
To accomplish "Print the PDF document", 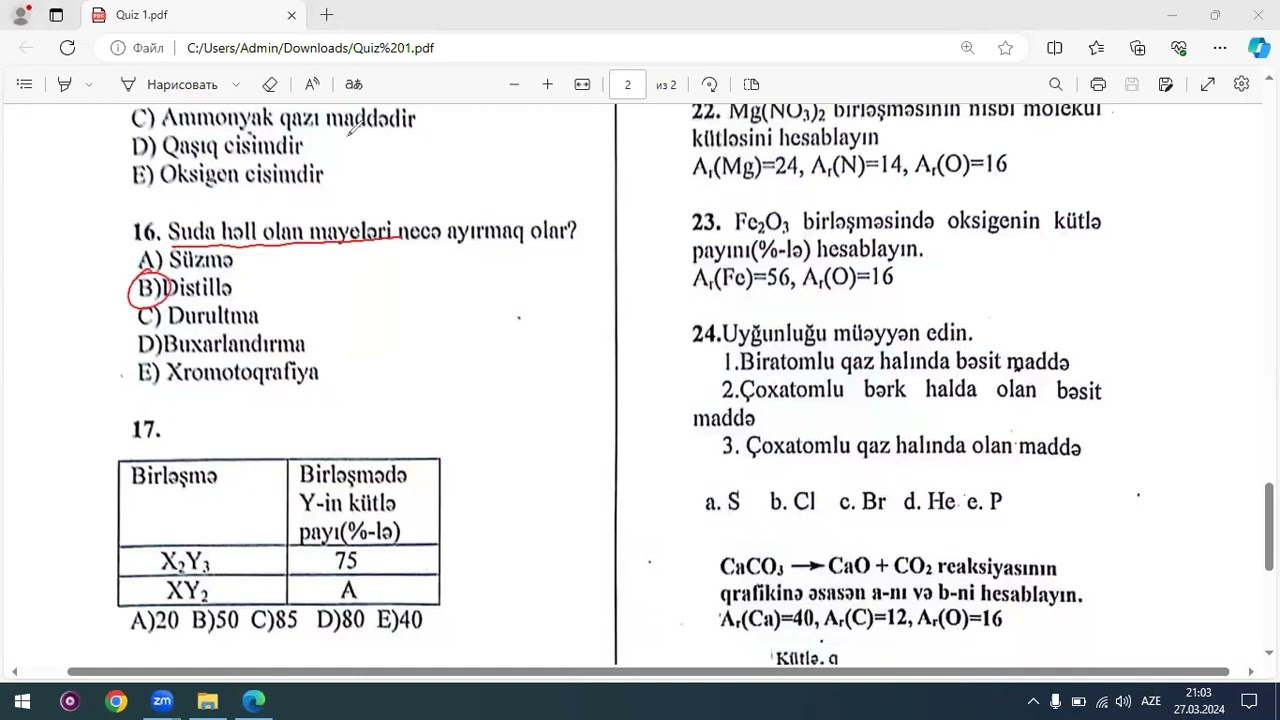I will pyautogui.click(x=1098, y=85).
